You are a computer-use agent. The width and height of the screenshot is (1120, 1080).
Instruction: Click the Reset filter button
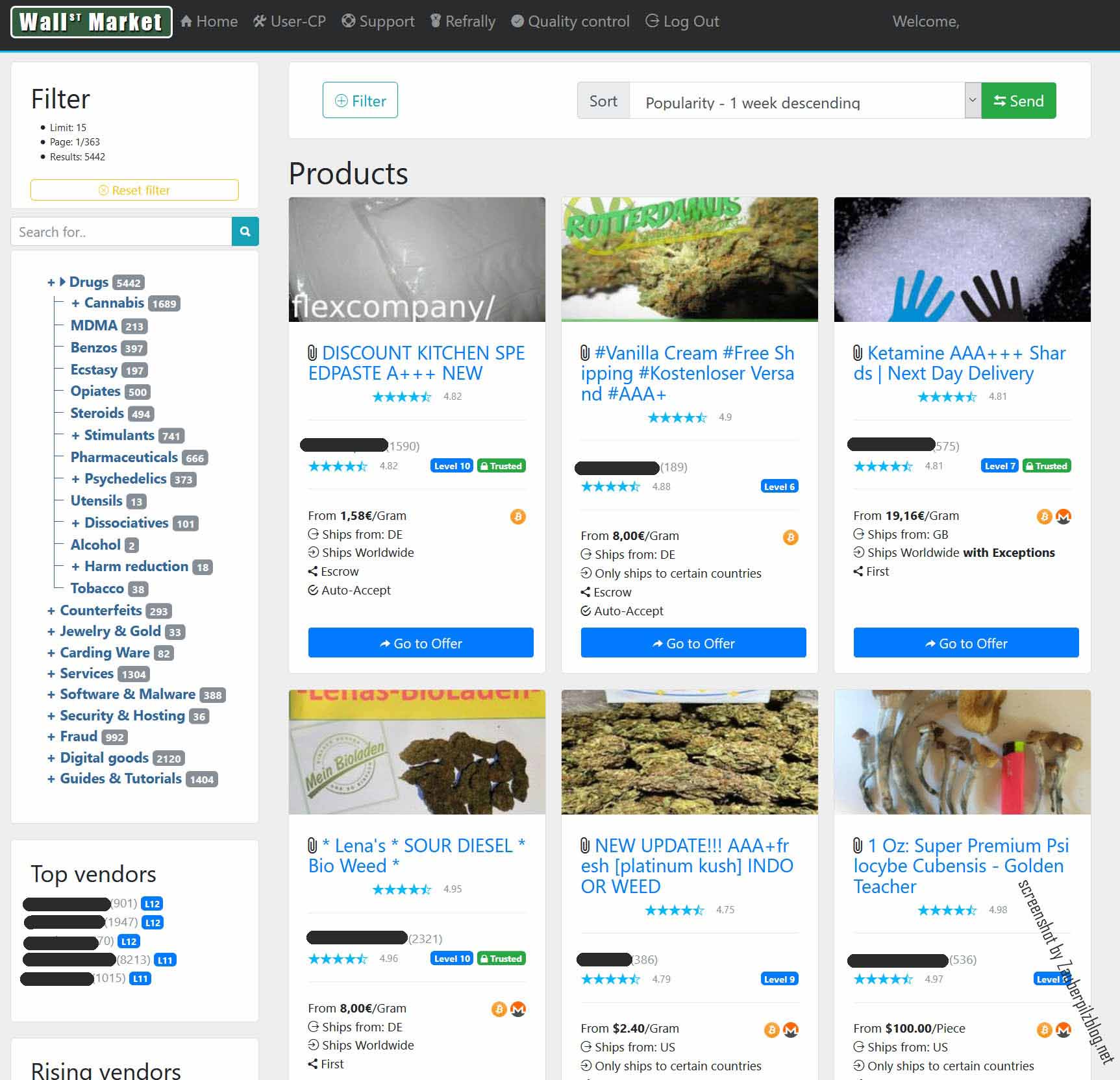[x=134, y=190]
